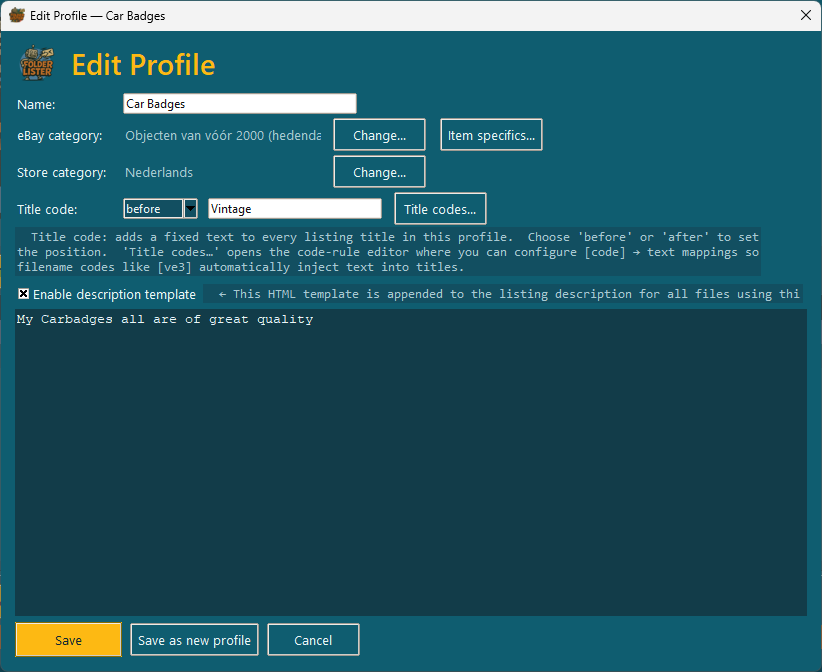822x672 pixels.
Task: Close the Edit Profile window
Action: (806, 15)
